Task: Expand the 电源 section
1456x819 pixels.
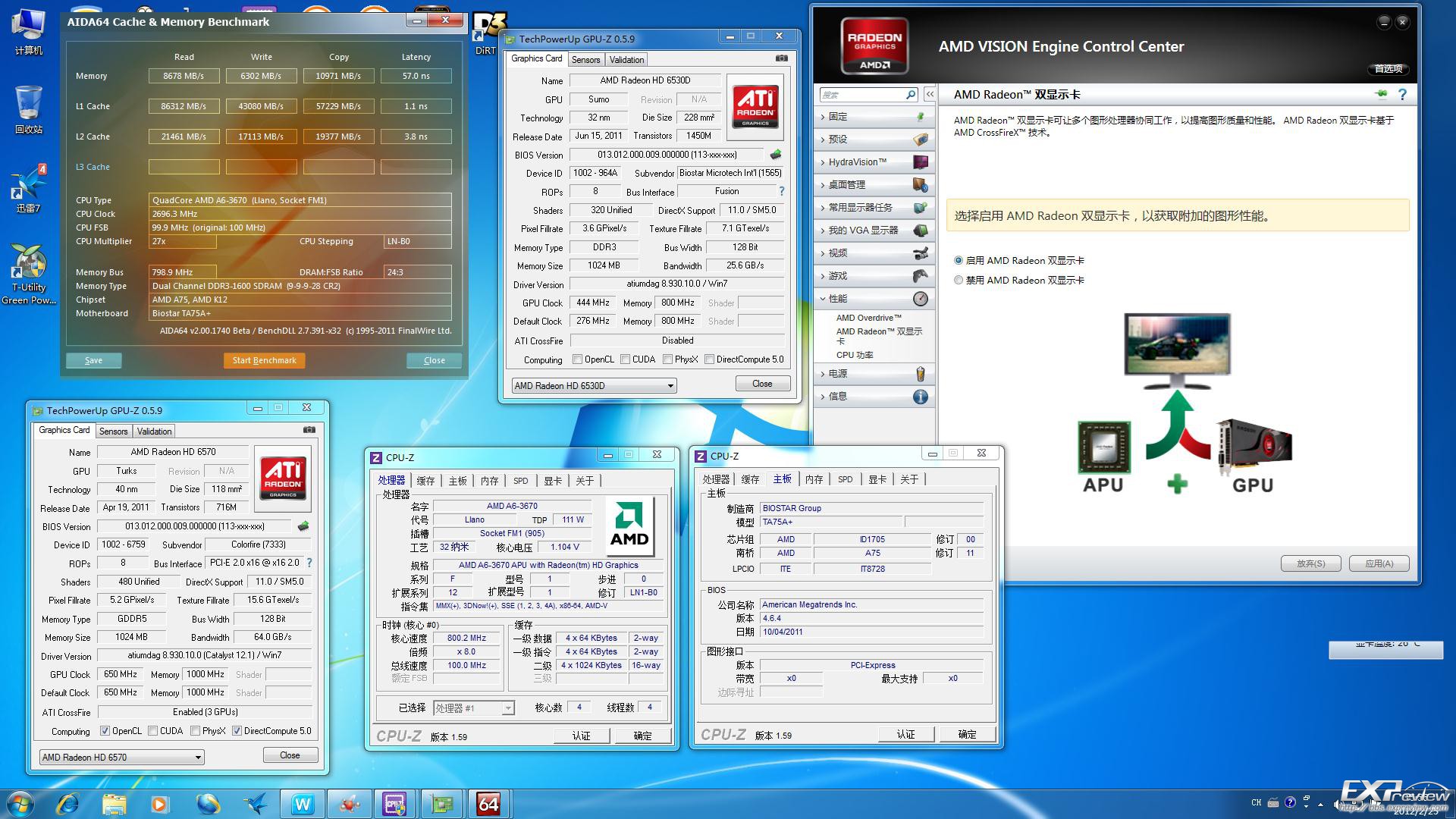Action: pyautogui.click(x=875, y=374)
